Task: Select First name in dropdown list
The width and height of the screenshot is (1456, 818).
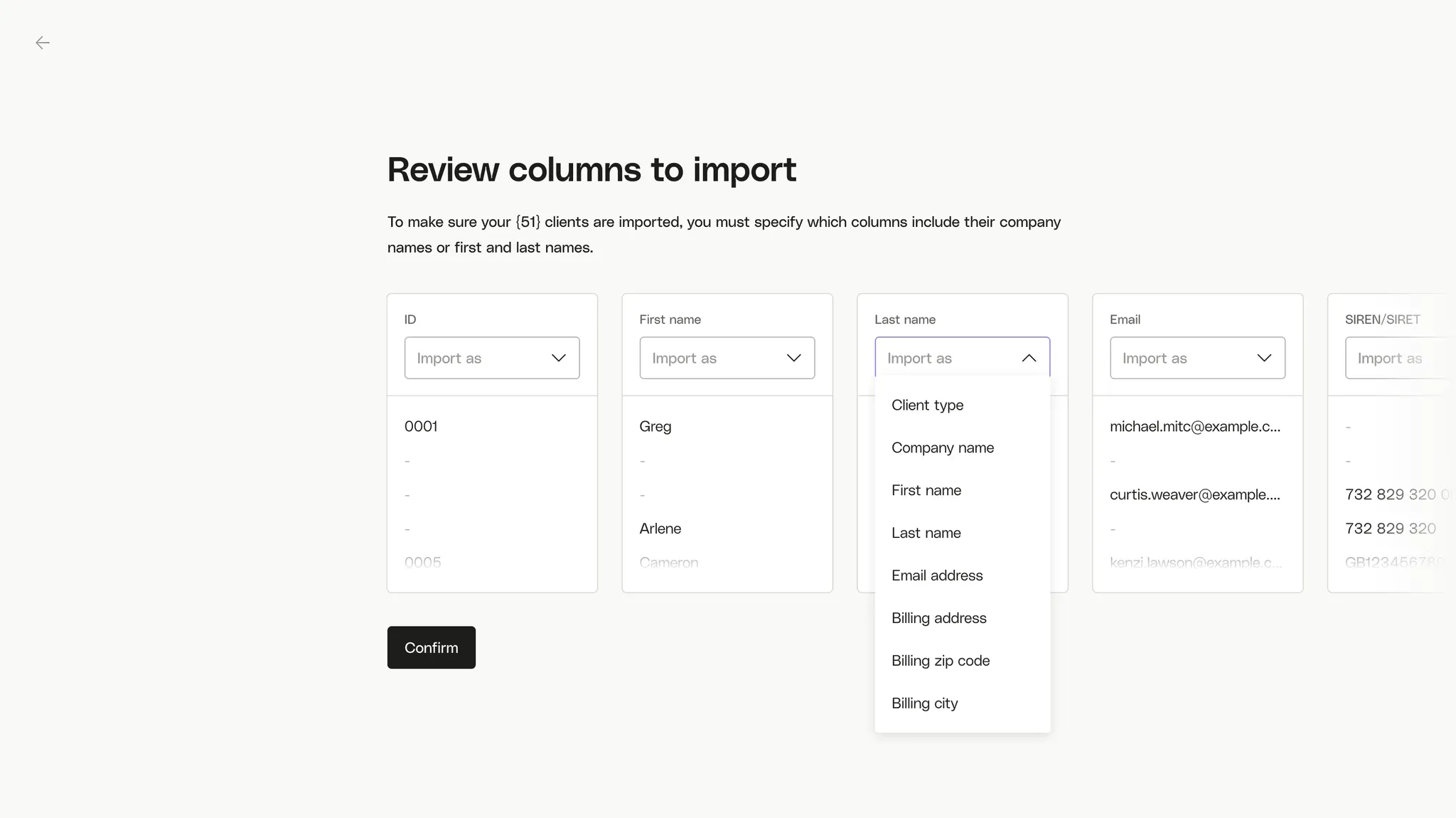Action: pos(926,490)
